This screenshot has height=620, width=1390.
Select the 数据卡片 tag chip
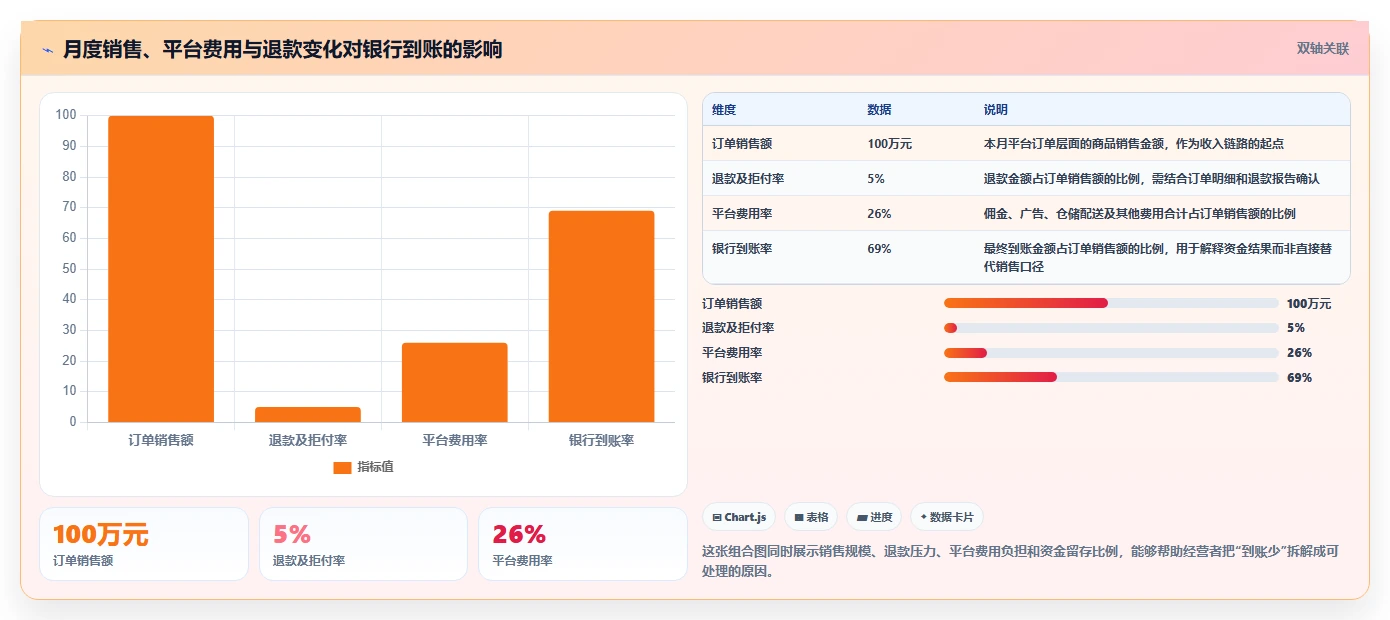947,517
